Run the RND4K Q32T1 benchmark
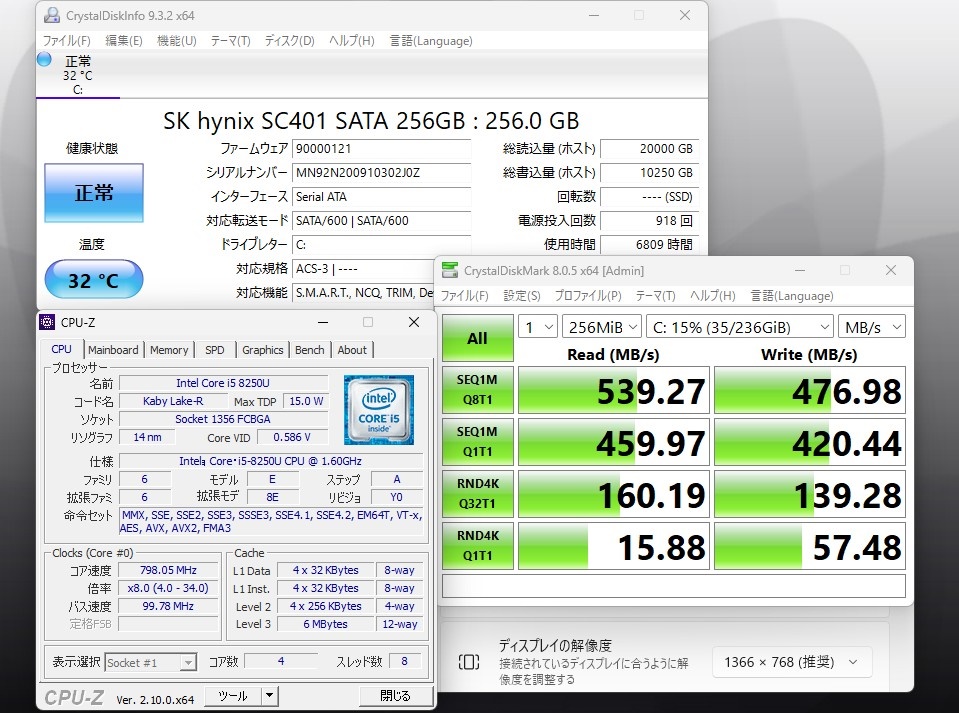Viewport: 959px width, 713px height. (478, 493)
